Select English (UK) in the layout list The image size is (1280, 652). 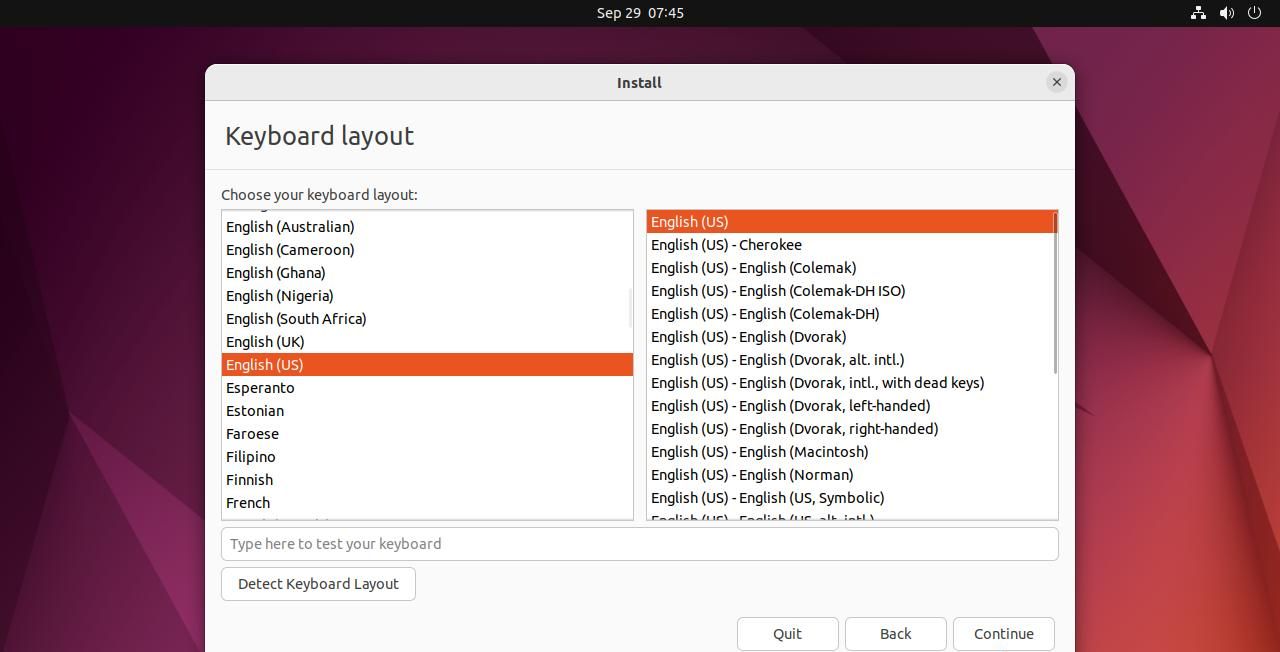[265, 342]
